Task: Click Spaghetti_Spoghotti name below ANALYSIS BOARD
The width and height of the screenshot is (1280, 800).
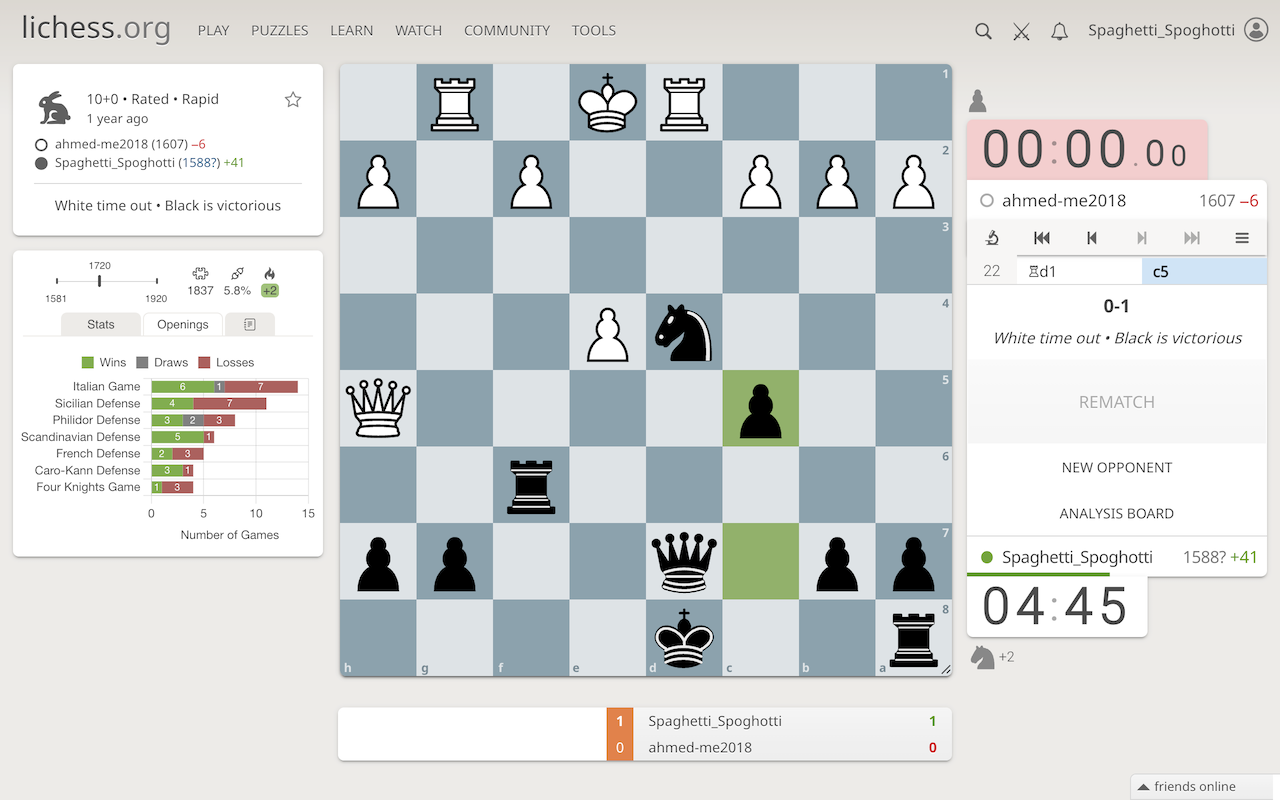Action: tap(1077, 557)
